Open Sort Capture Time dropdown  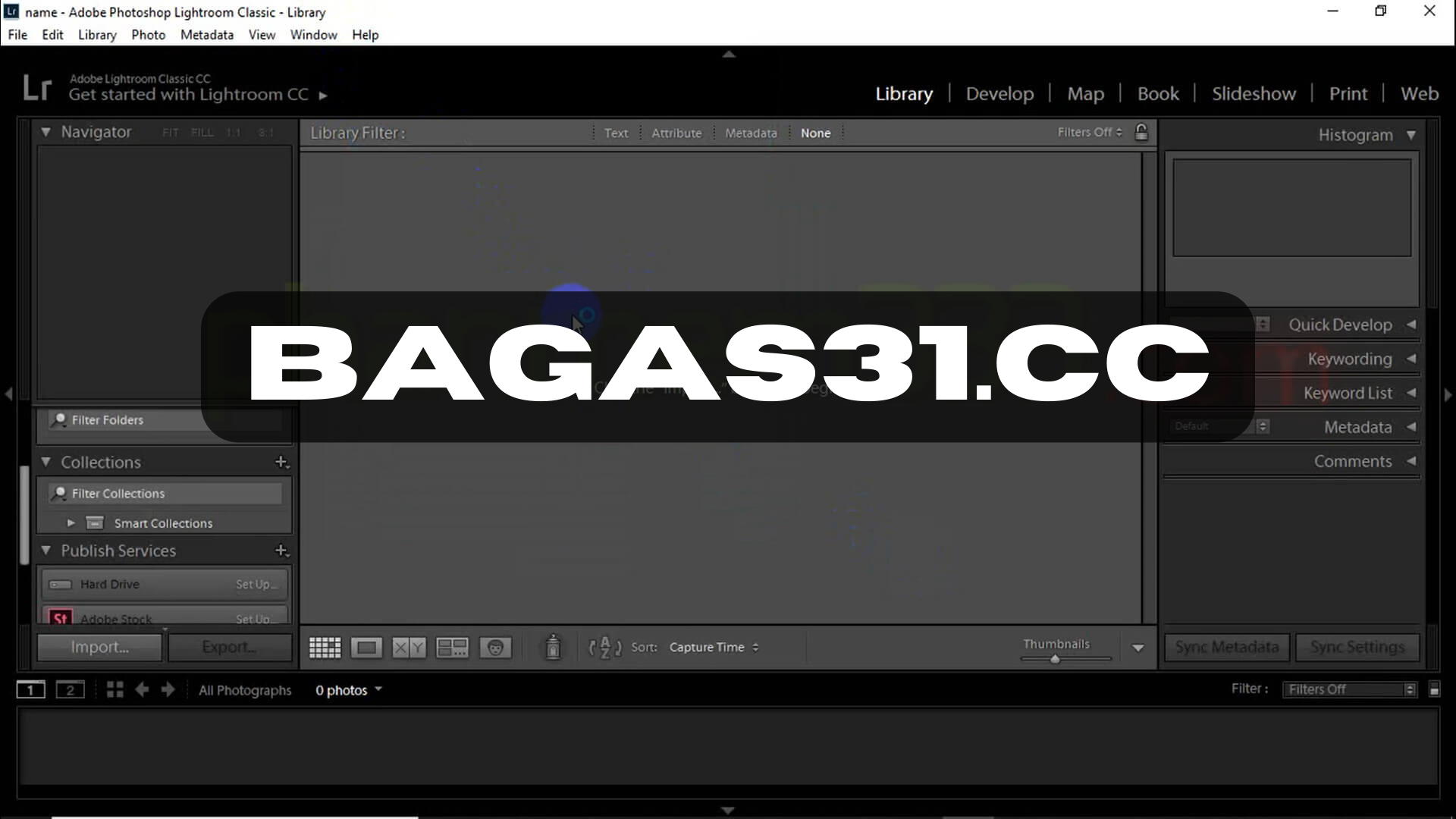tap(714, 647)
